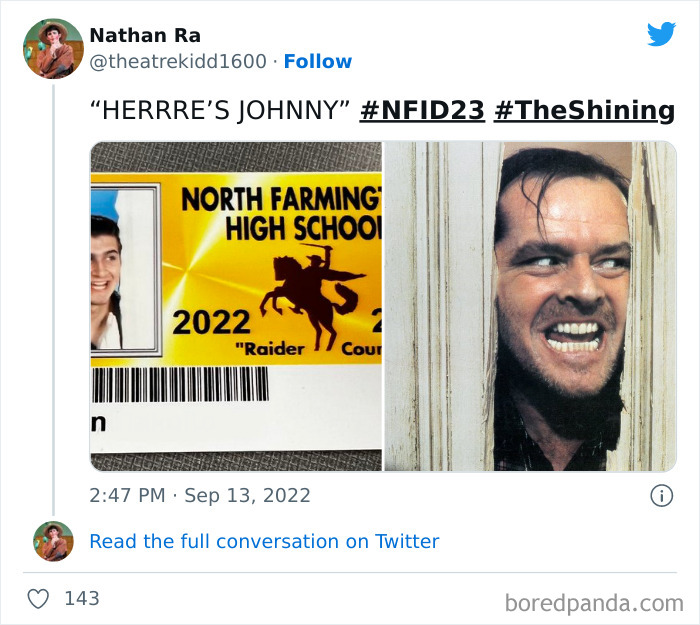
Task: Open the movie still image with the broken door
Action: pos(530,306)
